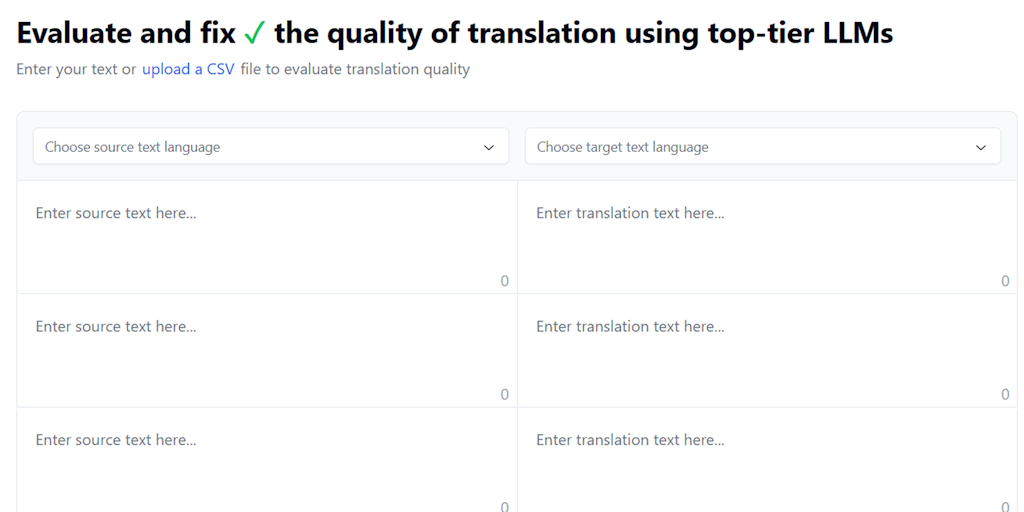Open the upload a CSV link
The image size is (1024, 512).
[188, 69]
